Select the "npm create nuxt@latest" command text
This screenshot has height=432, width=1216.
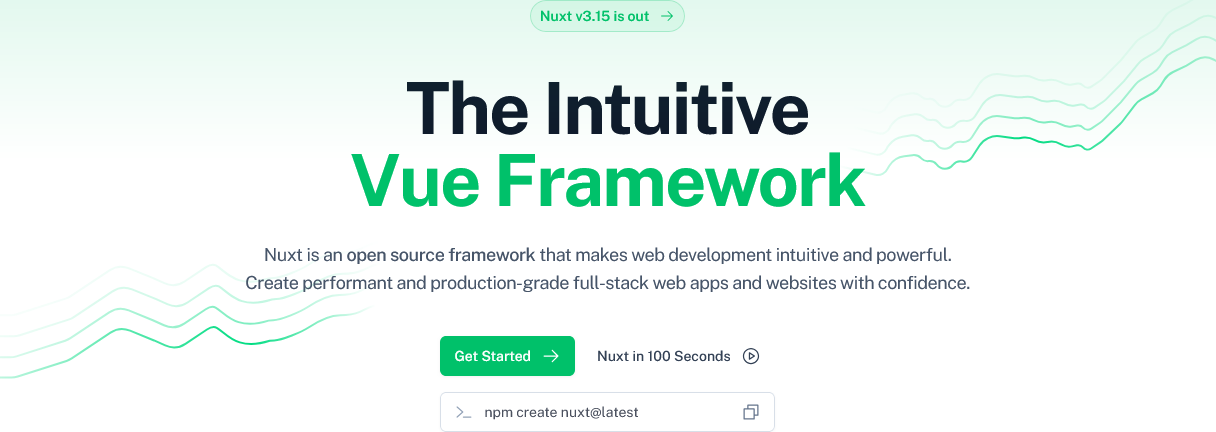click(x=561, y=412)
